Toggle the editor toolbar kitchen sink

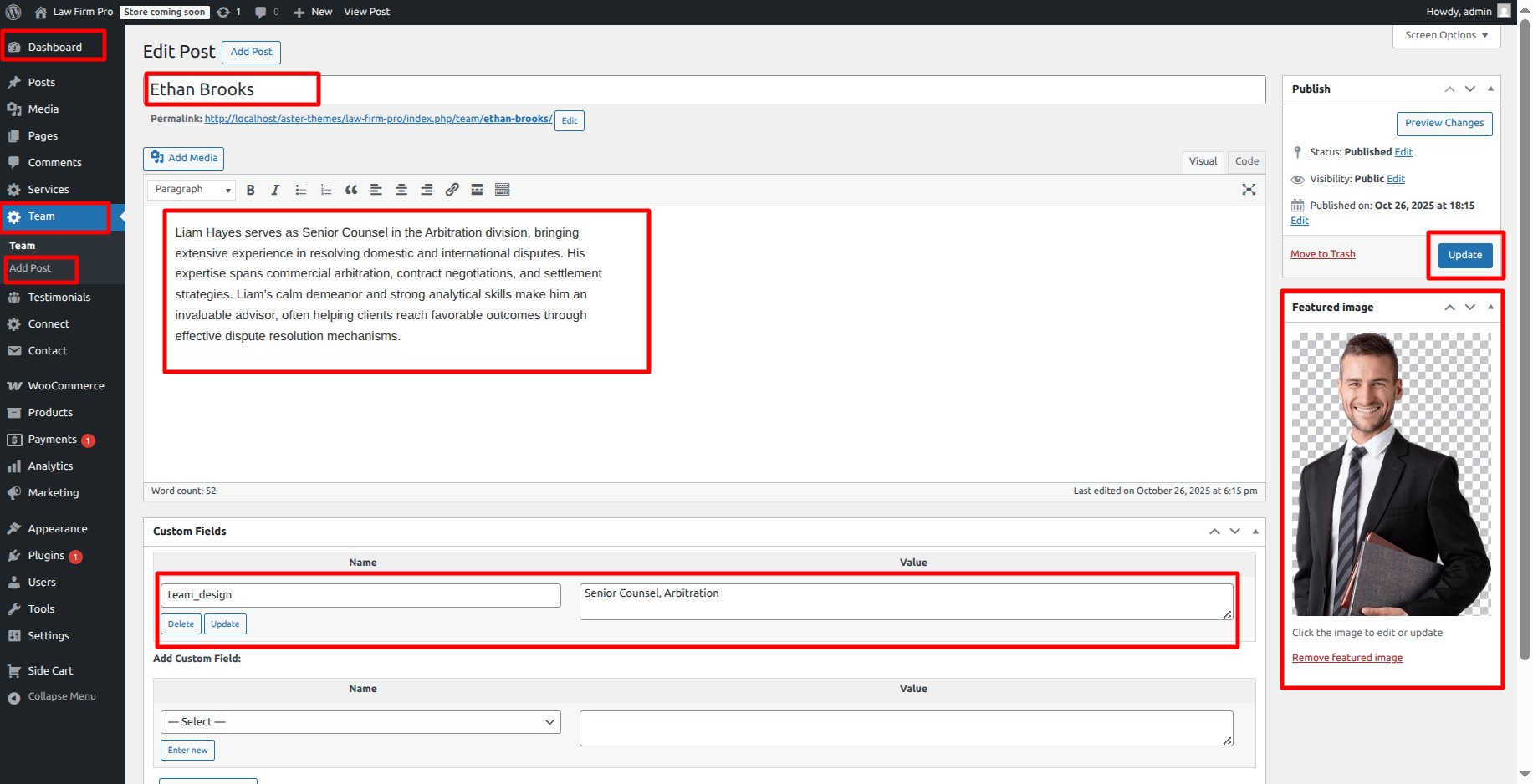[x=502, y=190]
